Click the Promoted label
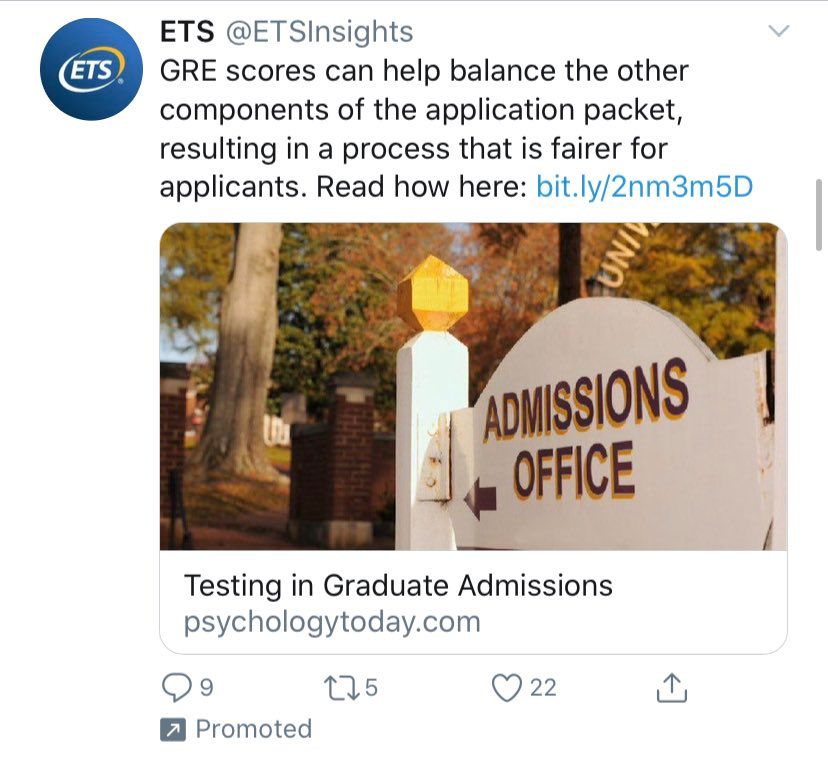828x759 pixels. coord(253,730)
